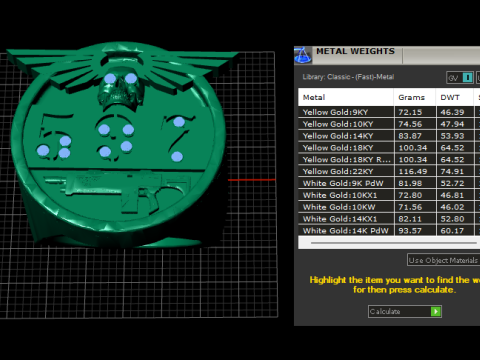Click the grams value 72.80

410,195
